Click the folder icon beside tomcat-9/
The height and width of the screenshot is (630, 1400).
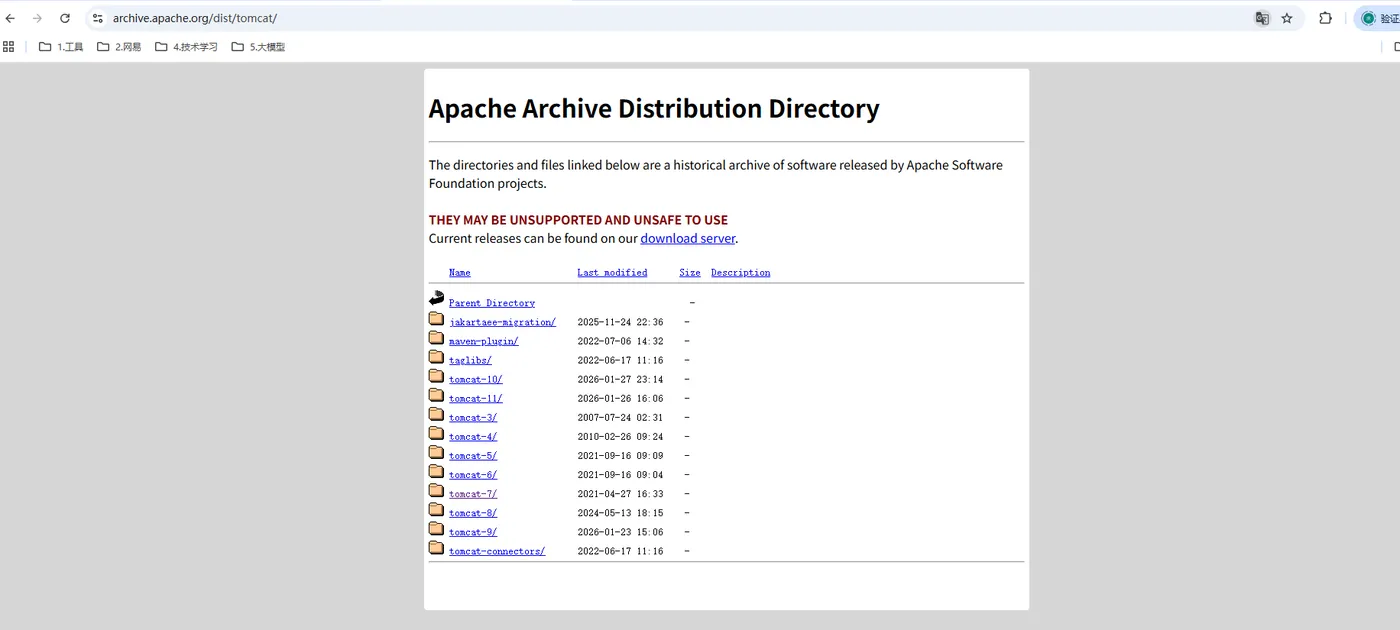point(436,527)
